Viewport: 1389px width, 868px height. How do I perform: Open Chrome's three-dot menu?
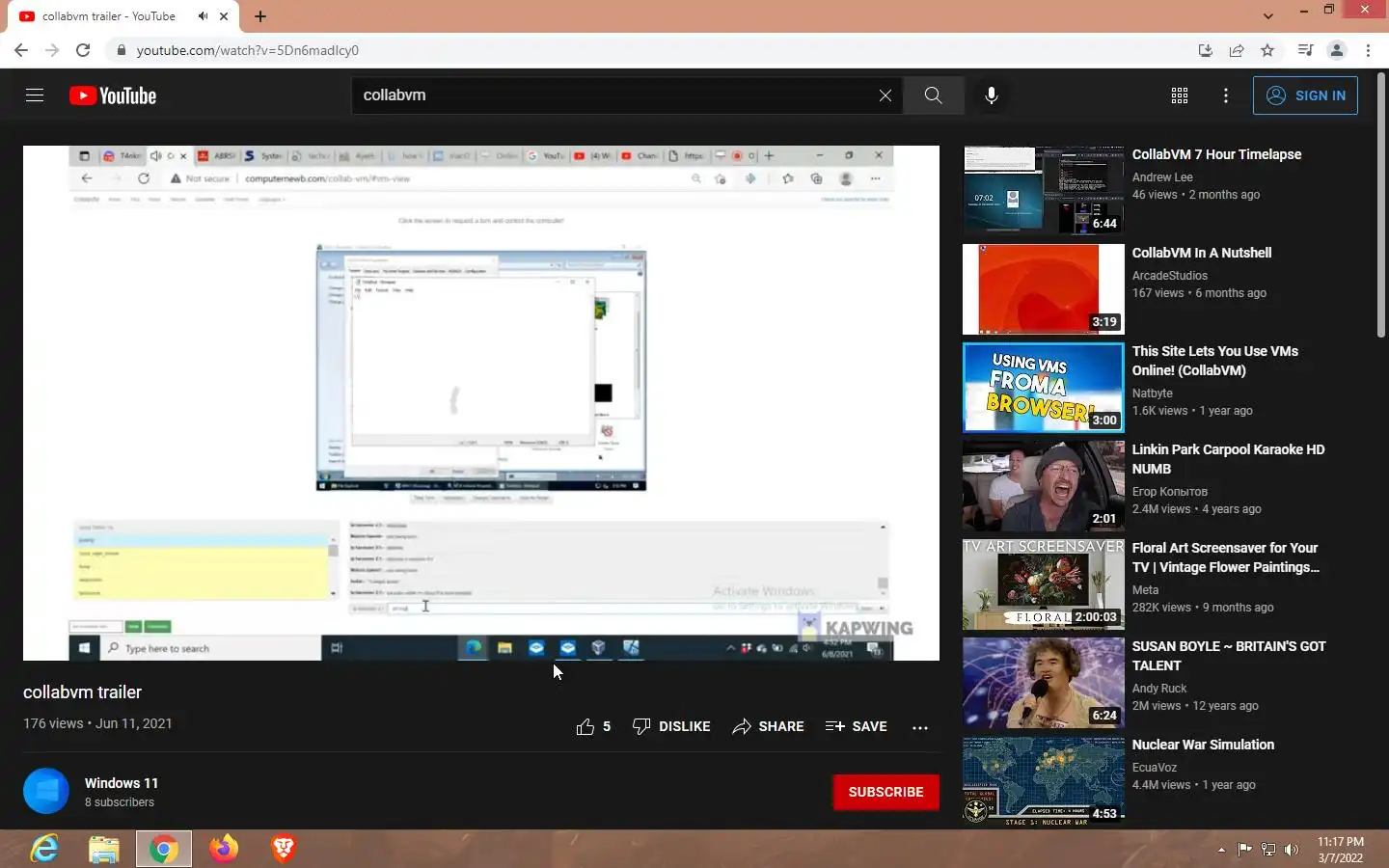1368,50
